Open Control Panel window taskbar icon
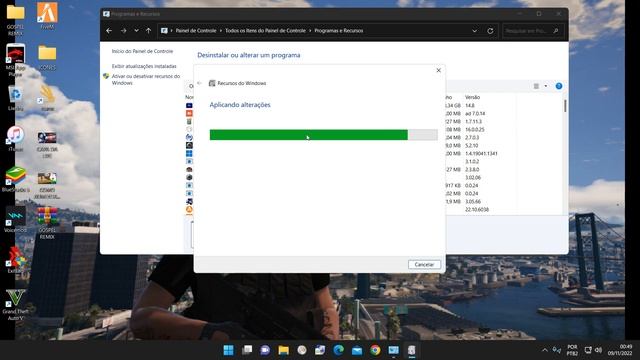 pos(393,350)
